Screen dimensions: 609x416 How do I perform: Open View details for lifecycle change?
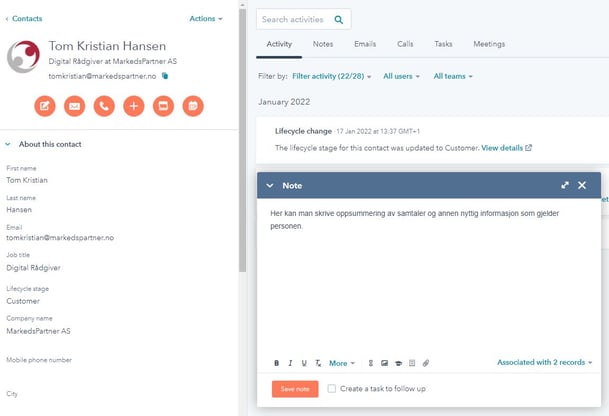(502, 148)
